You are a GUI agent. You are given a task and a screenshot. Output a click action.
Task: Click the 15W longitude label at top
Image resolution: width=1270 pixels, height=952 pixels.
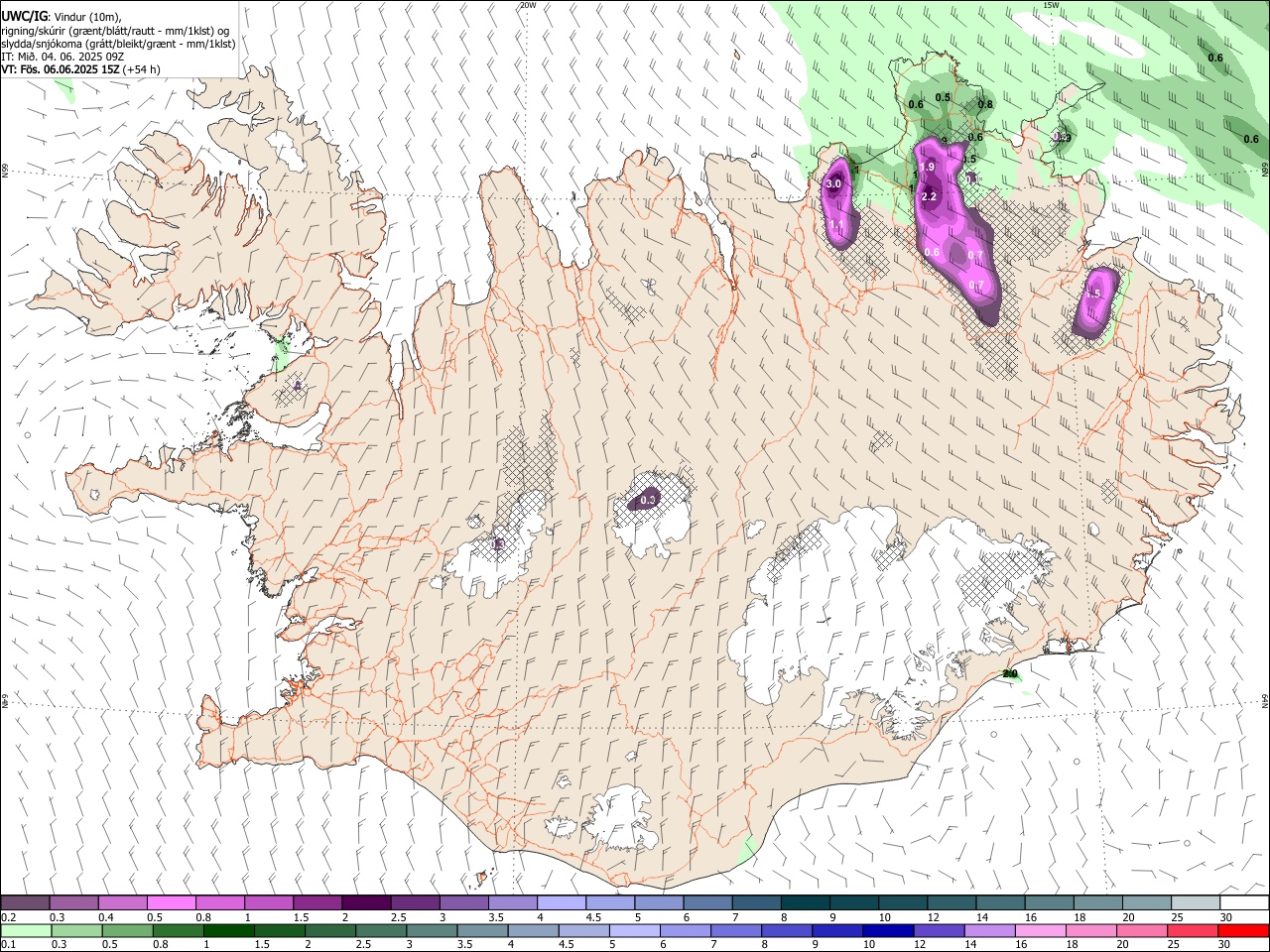[1051, 5]
